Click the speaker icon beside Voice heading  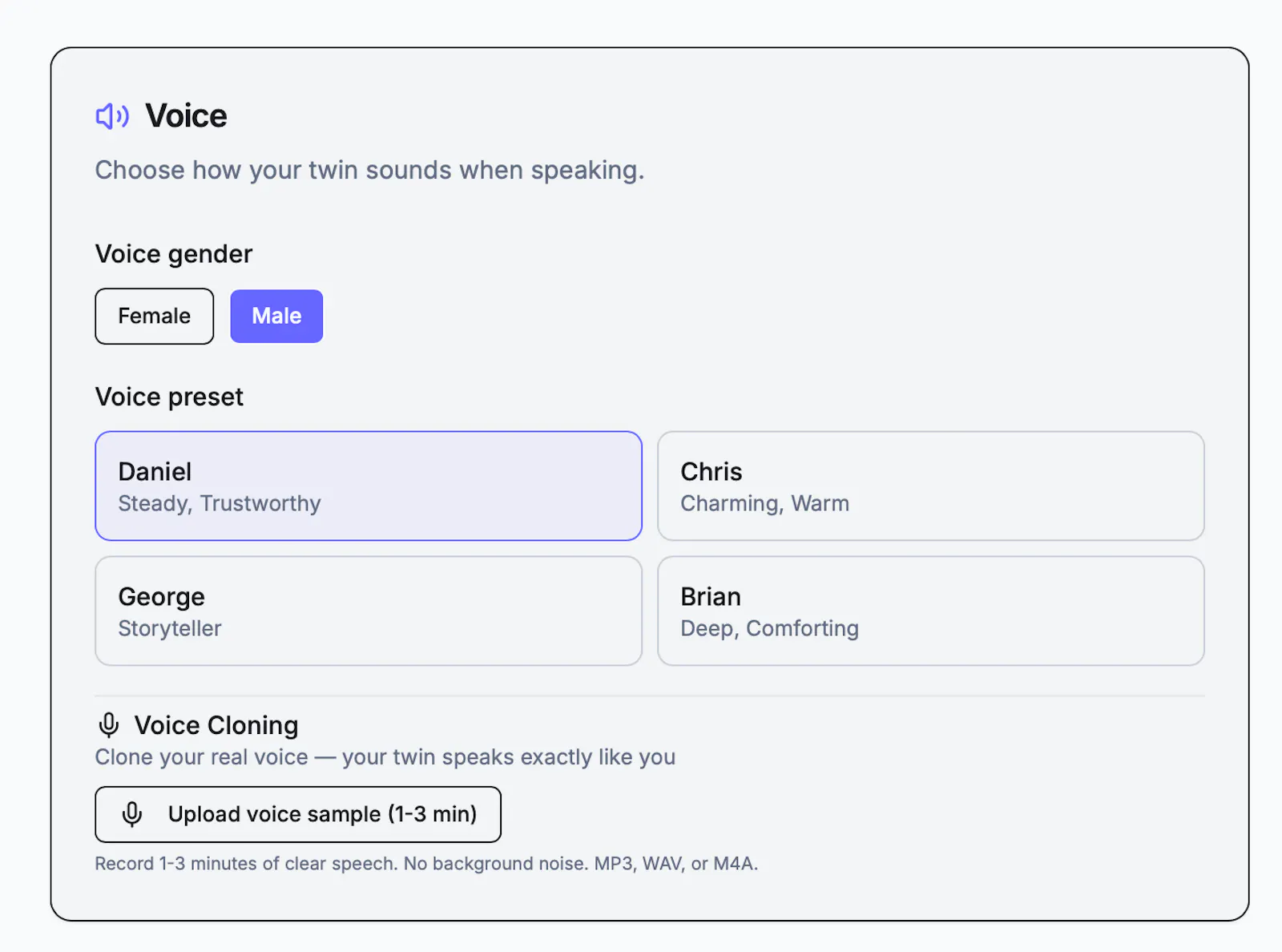[112, 116]
